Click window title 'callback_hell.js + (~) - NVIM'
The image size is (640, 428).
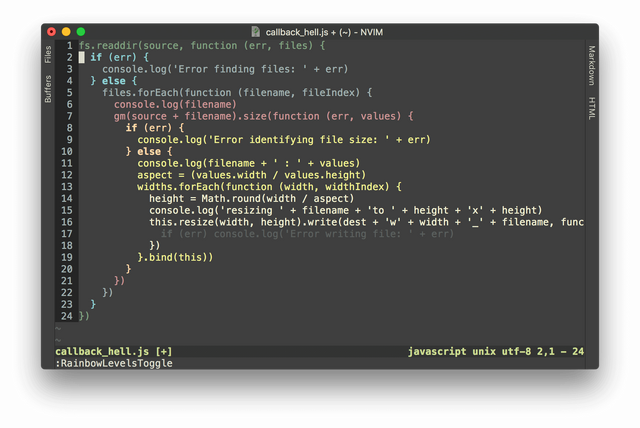[324, 32]
